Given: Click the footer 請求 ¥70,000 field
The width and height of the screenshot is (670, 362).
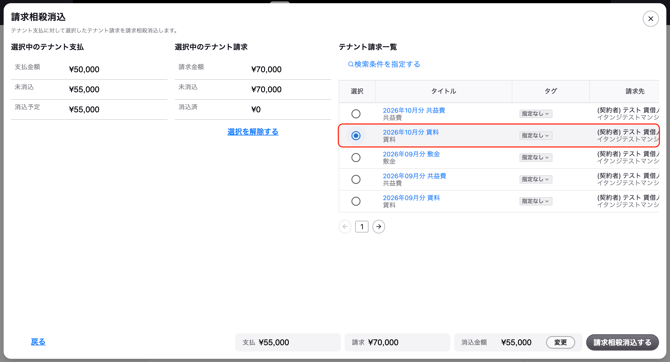Looking at the screenshot, I should (x=397, y=342).
